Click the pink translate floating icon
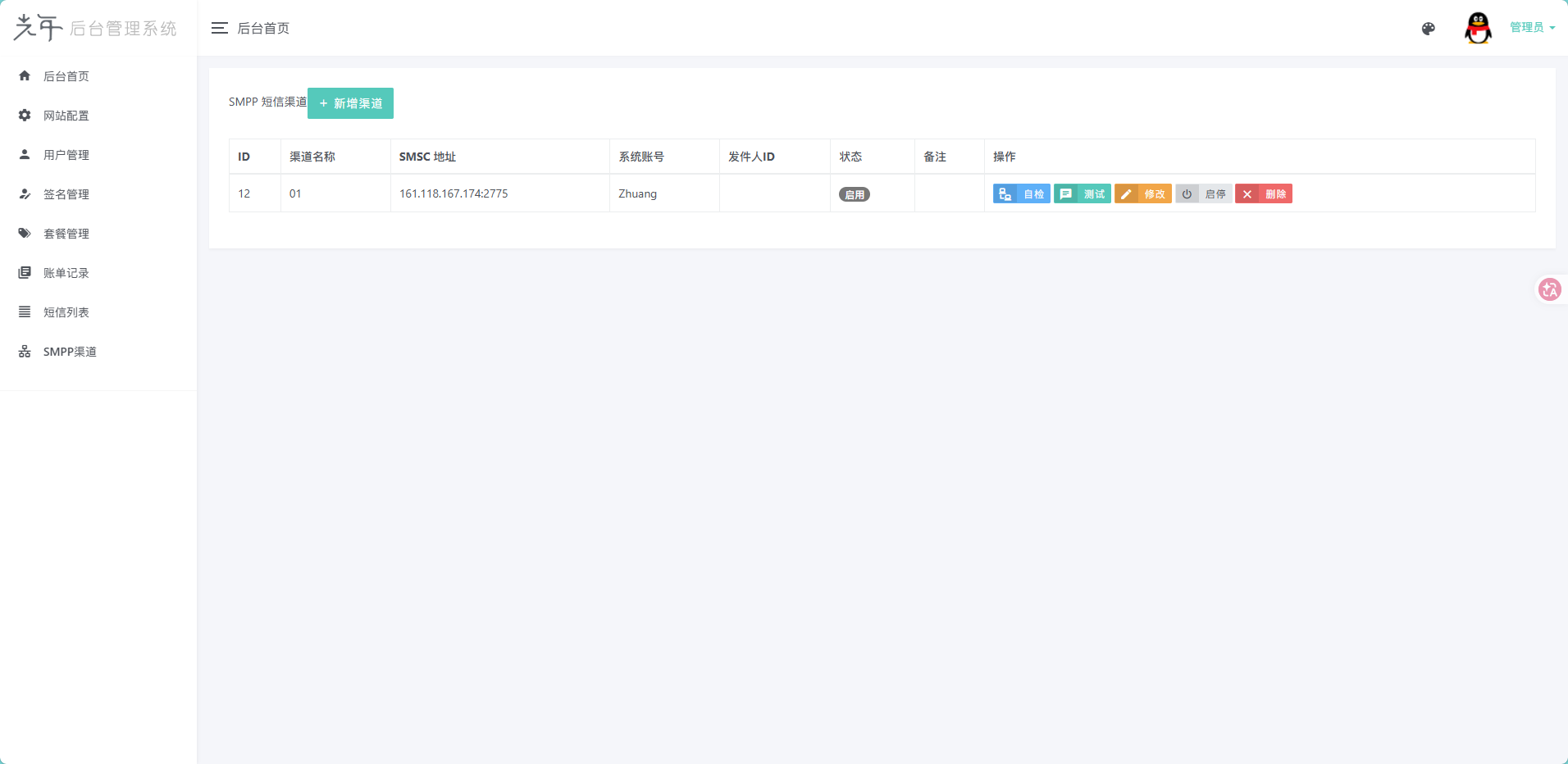The height and width of the screenshot is (764, 1568). coord(1549,289)
